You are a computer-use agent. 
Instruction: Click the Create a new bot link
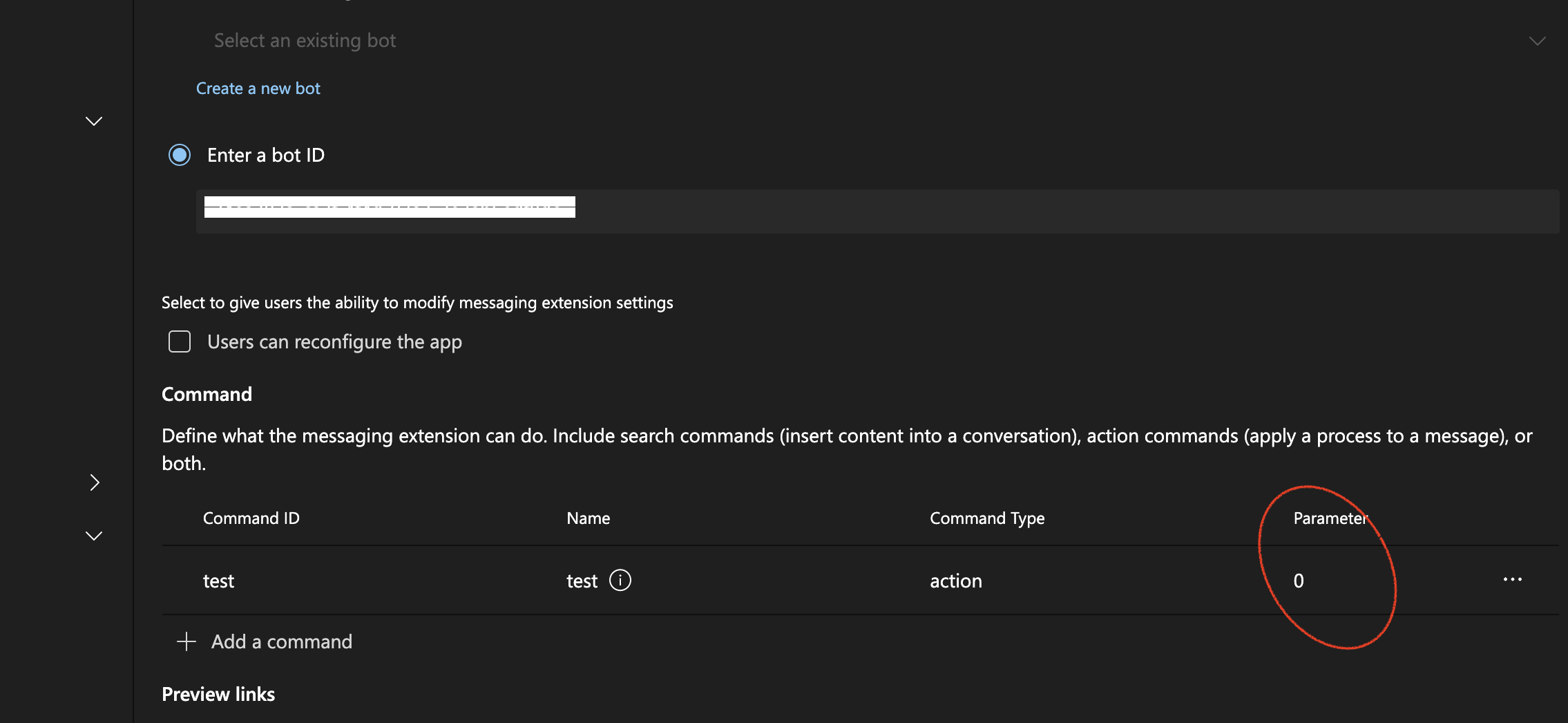click(x=258, y=88)
